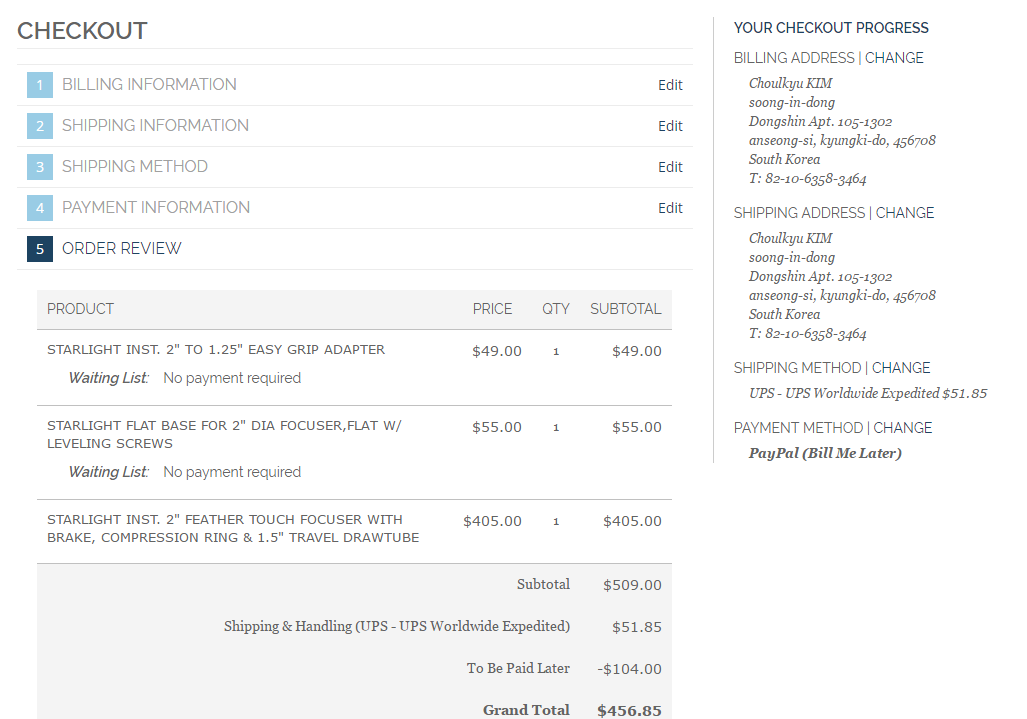
Task: Select the Order Review step title
Action: coord(122,249)
